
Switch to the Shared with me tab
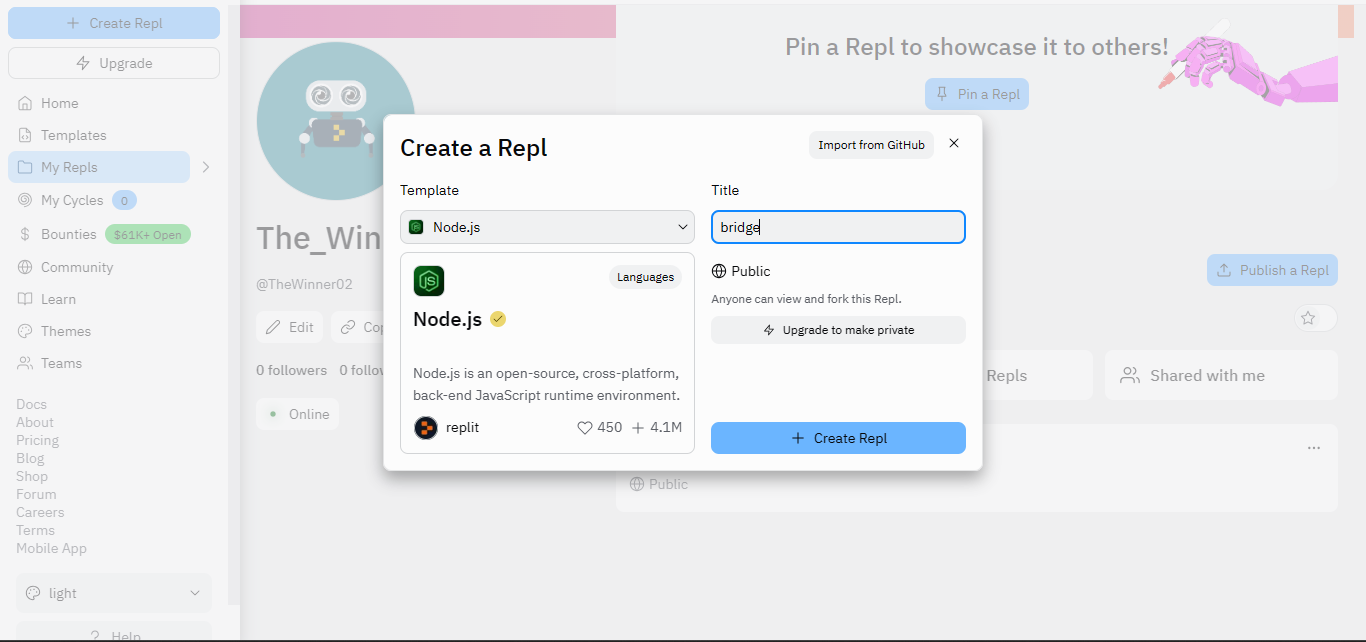pyautogui.click(x=1221, y=375)
